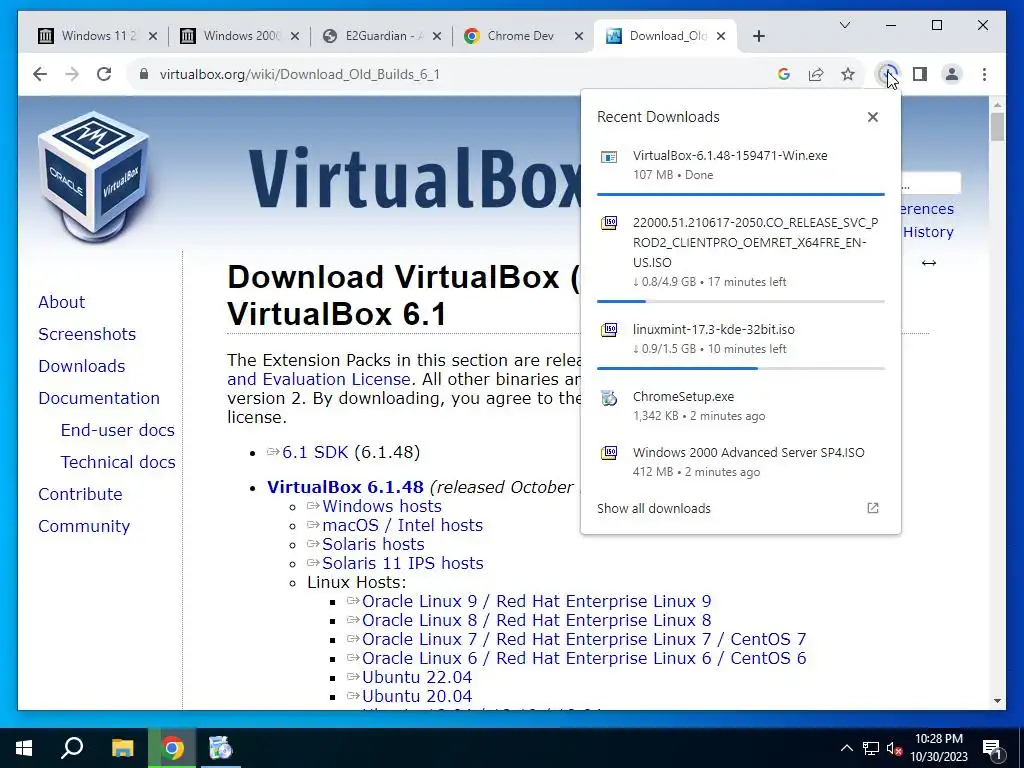Click the muted volume tray icon
The width and height of the screenshot is (1024, 768).
tap(894, 748)
